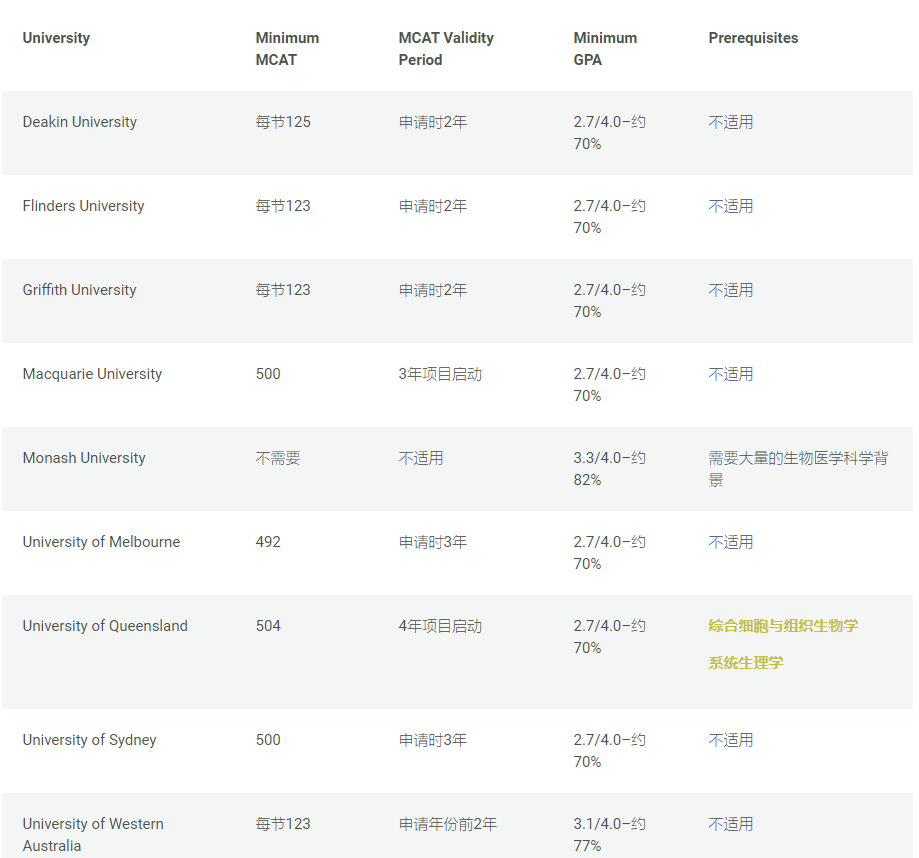Click Monash's minimum GPA 3.3/4.0 cell

[610, 468]
